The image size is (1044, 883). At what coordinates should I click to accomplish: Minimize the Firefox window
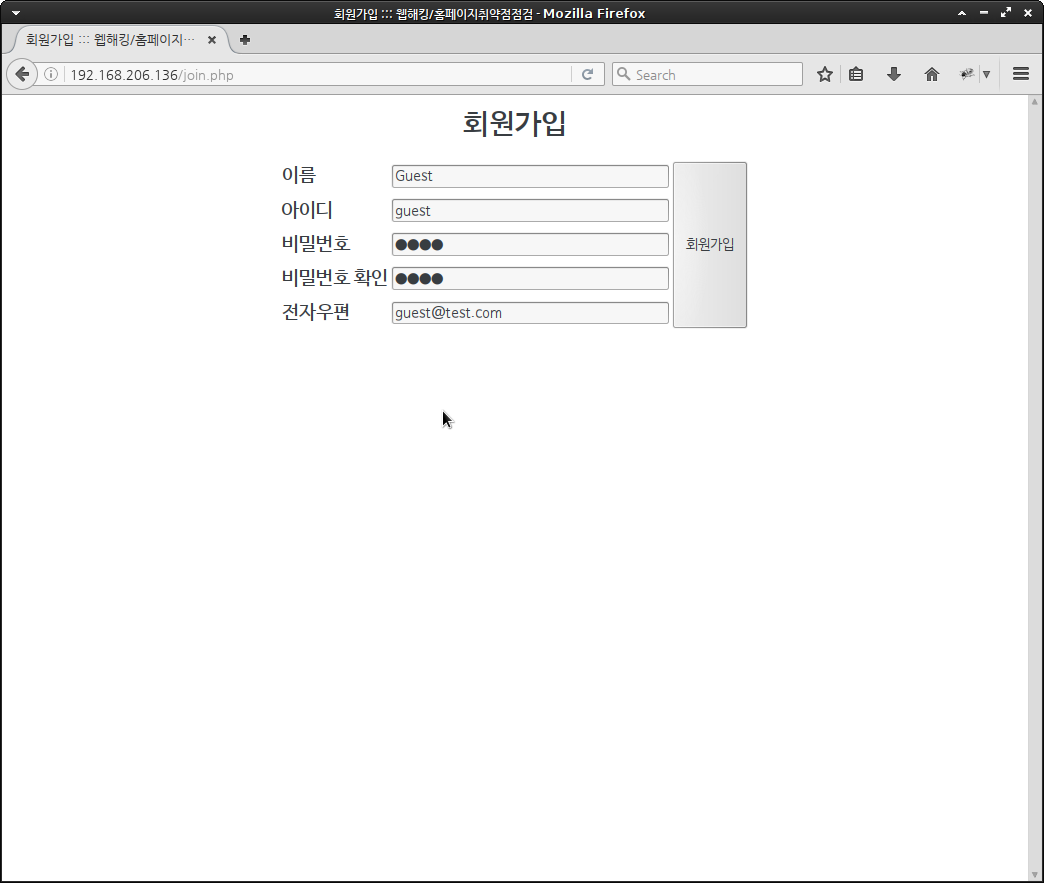pos(984,13)
